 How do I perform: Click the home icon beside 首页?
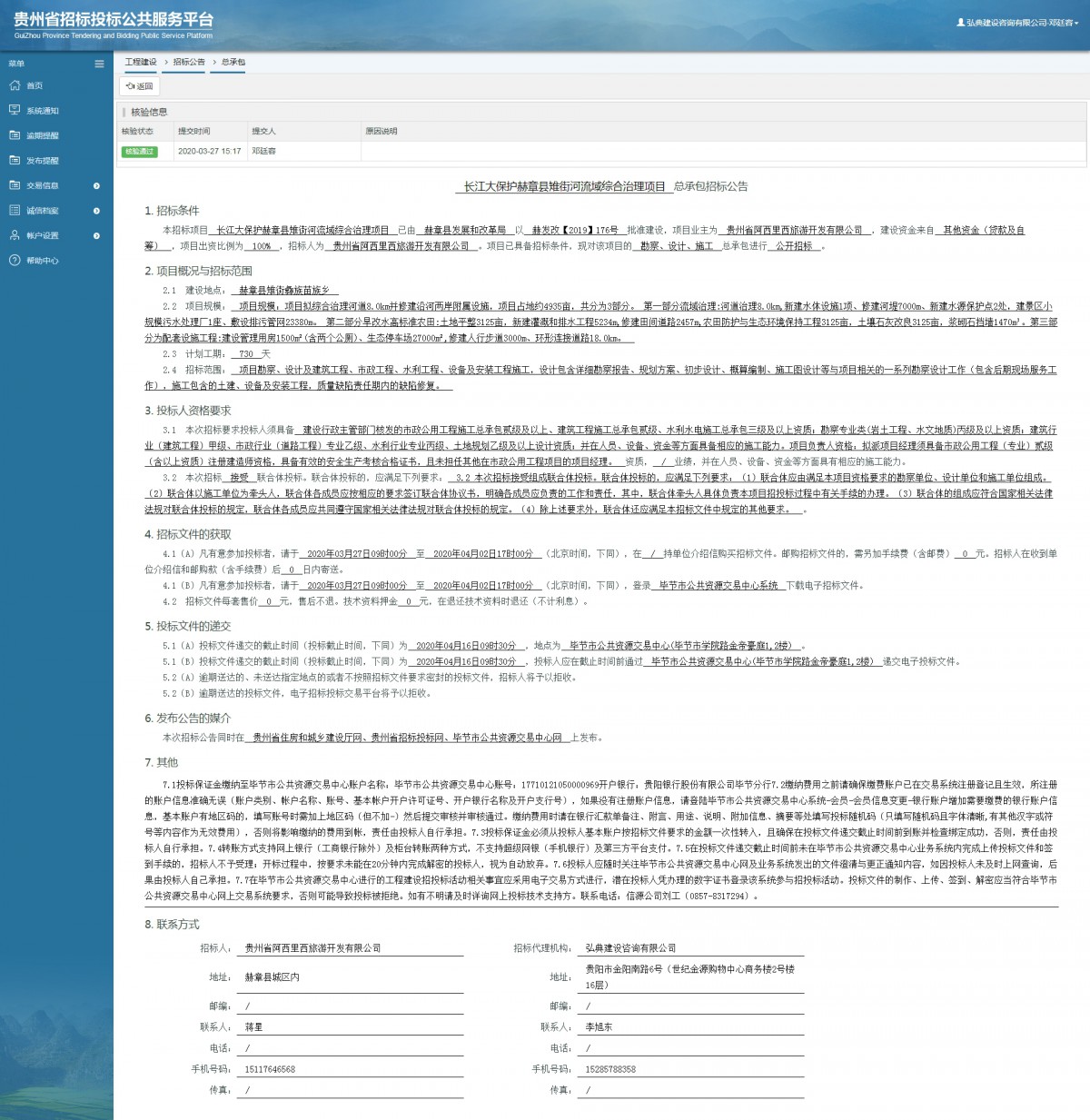click(15, 85)
